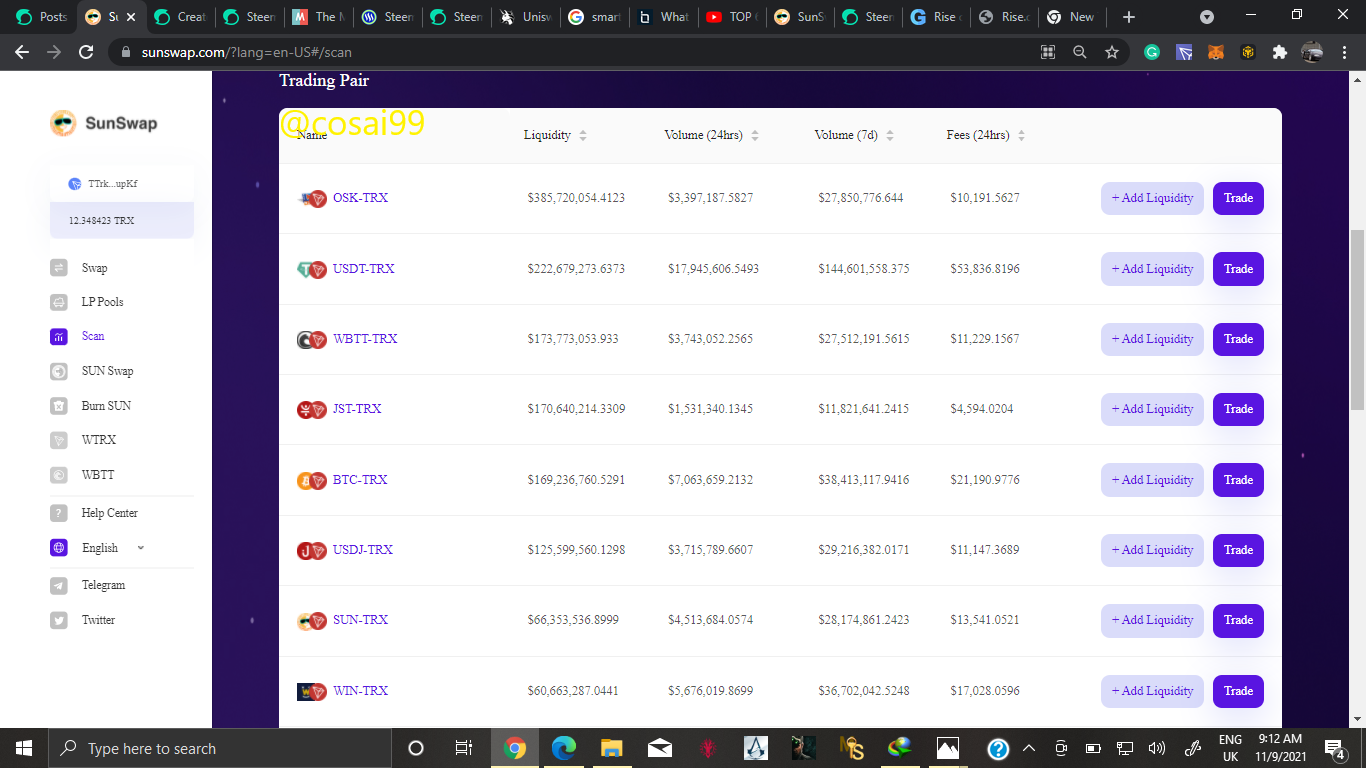Click the Help Center question icon
The height and width of the screenshot is (768, 1366).
(59, 513)
